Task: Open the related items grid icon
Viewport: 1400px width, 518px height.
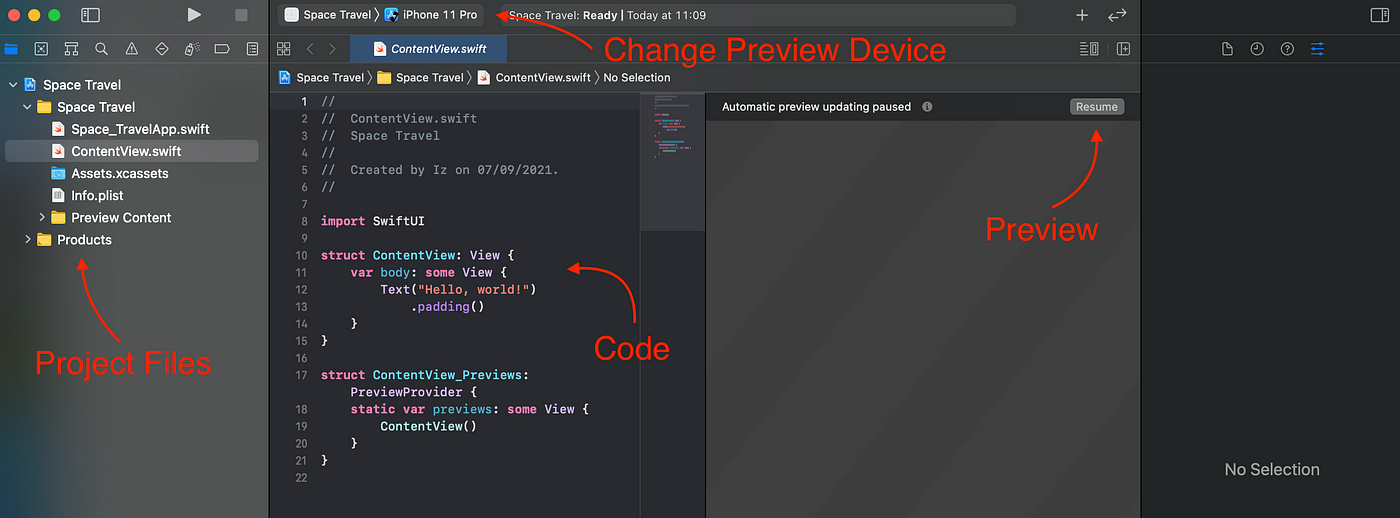Action: click(284, 48)
